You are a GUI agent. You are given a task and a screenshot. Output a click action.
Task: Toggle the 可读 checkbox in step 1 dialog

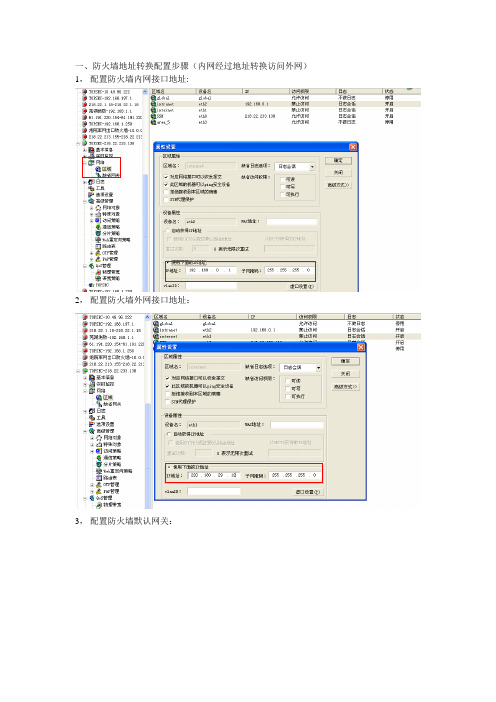tap(282, 180)
